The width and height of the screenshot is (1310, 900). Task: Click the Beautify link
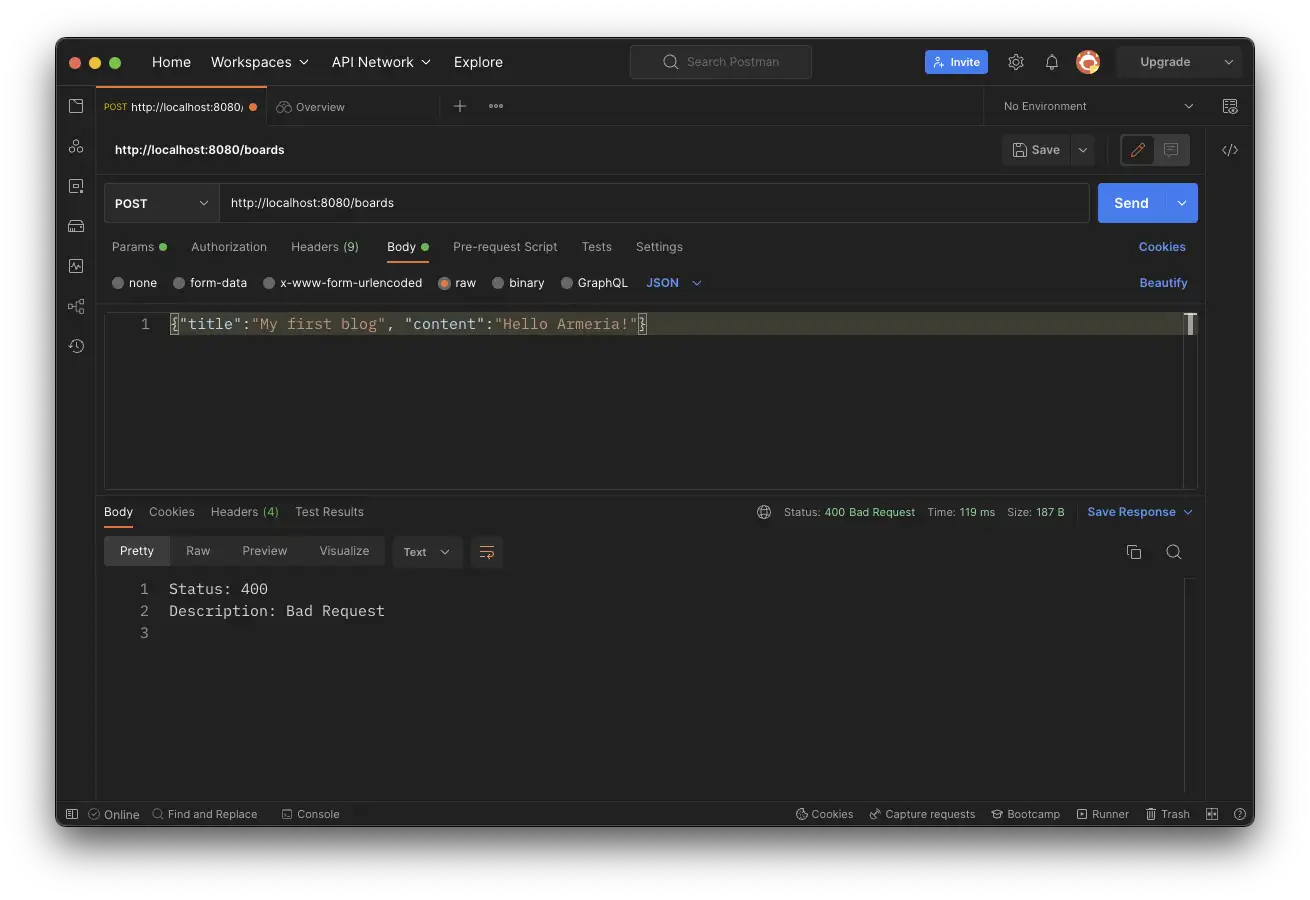[1163, 283]
